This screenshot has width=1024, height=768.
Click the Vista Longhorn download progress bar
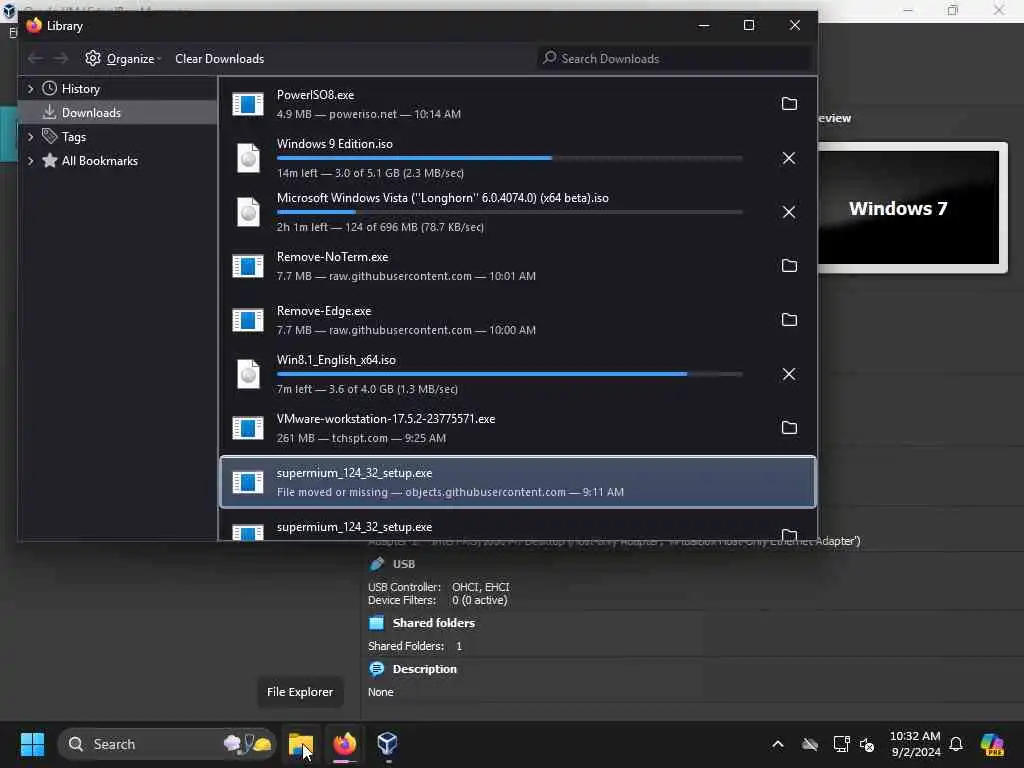509,212
